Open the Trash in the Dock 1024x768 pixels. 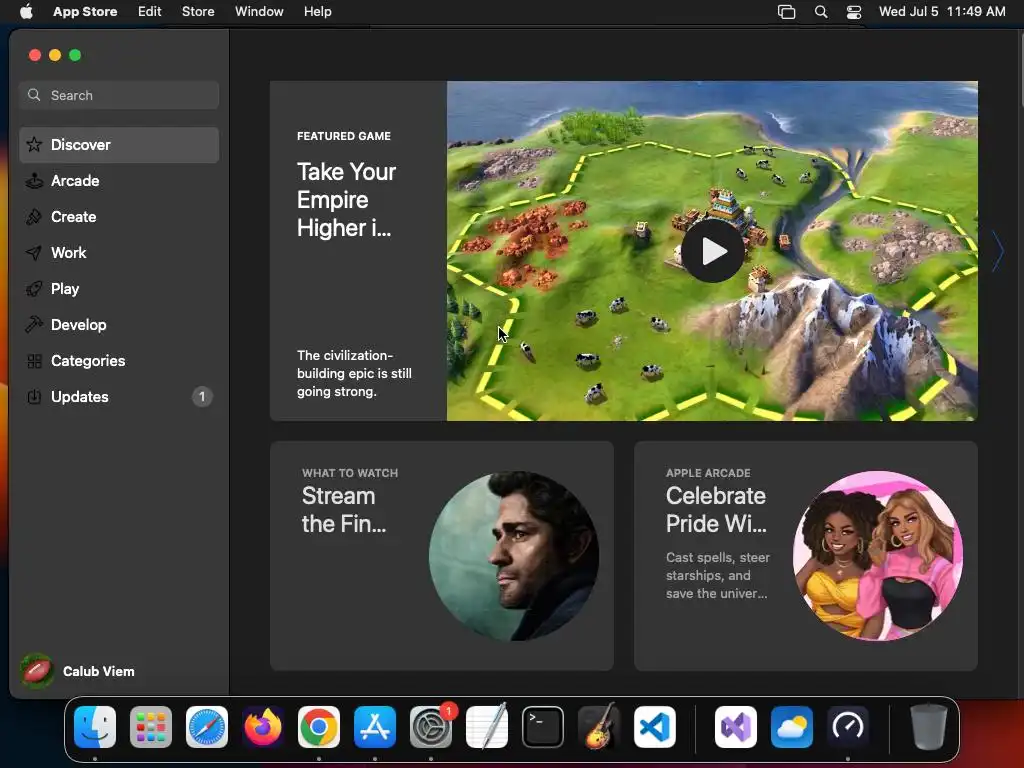tap(929, 727)
